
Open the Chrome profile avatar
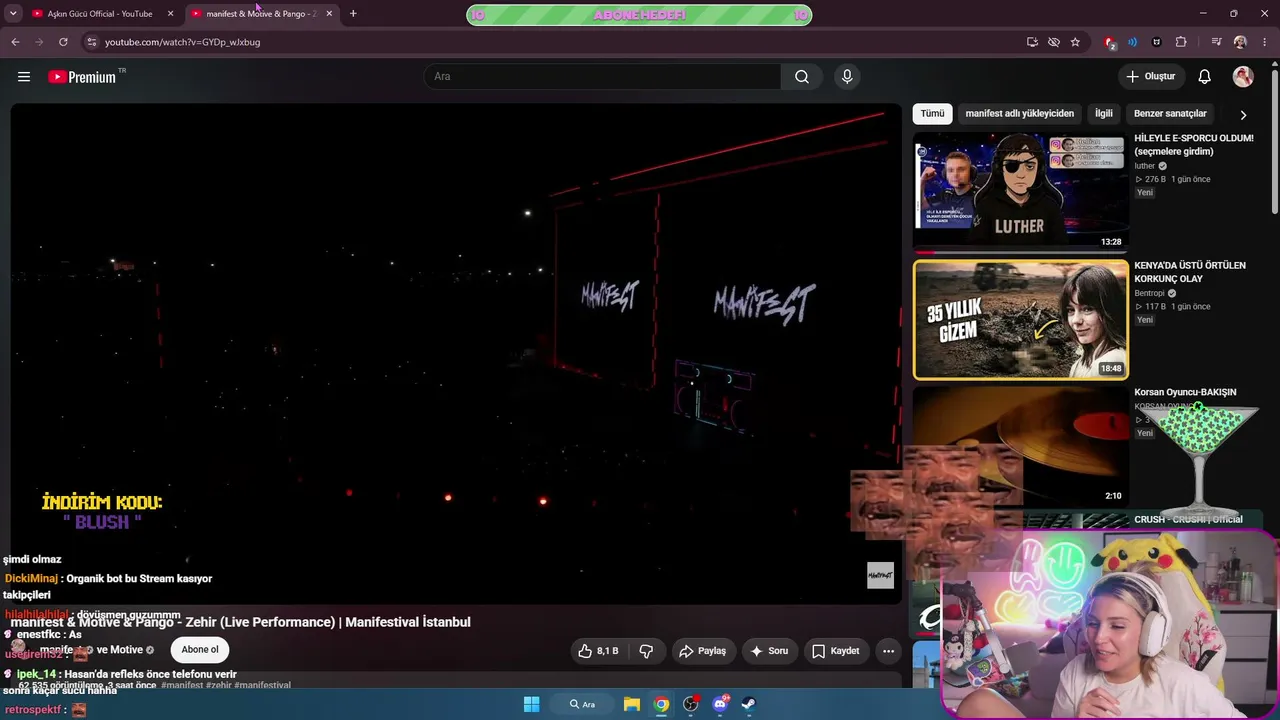pyautogui.click(x=1240, y=42)
